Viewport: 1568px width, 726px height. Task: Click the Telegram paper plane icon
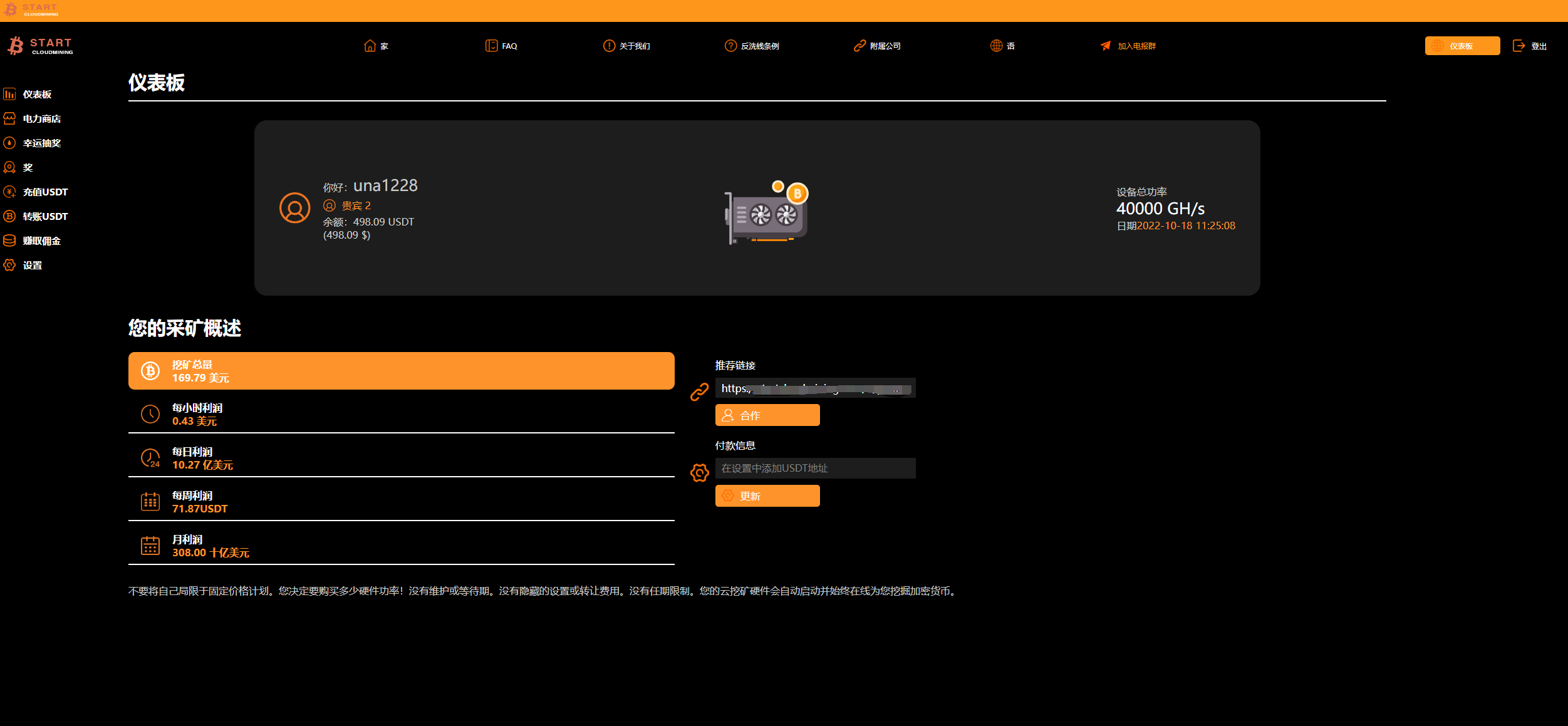point(1105,46)
